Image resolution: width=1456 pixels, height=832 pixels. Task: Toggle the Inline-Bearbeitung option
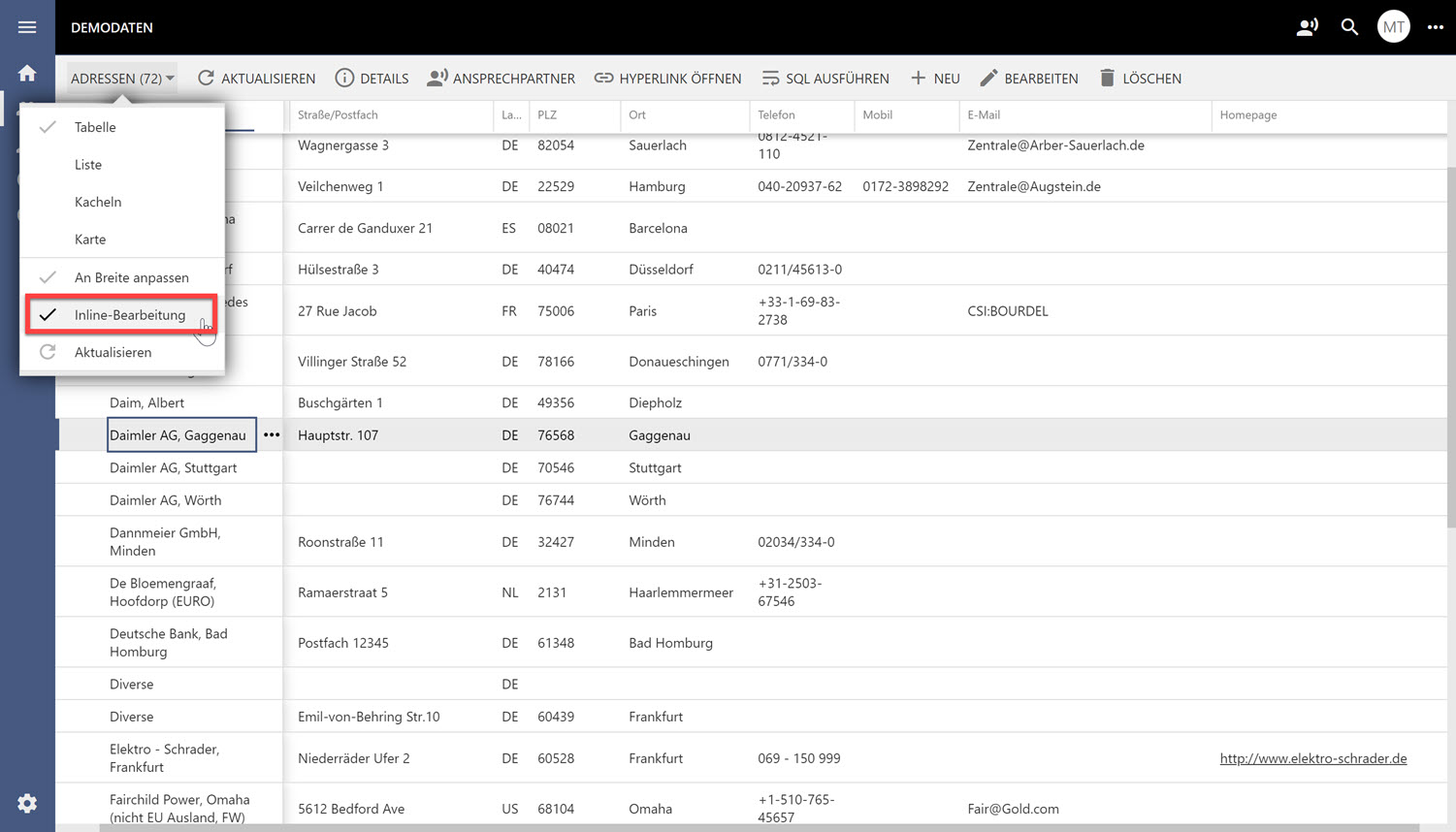click(129, 315)
